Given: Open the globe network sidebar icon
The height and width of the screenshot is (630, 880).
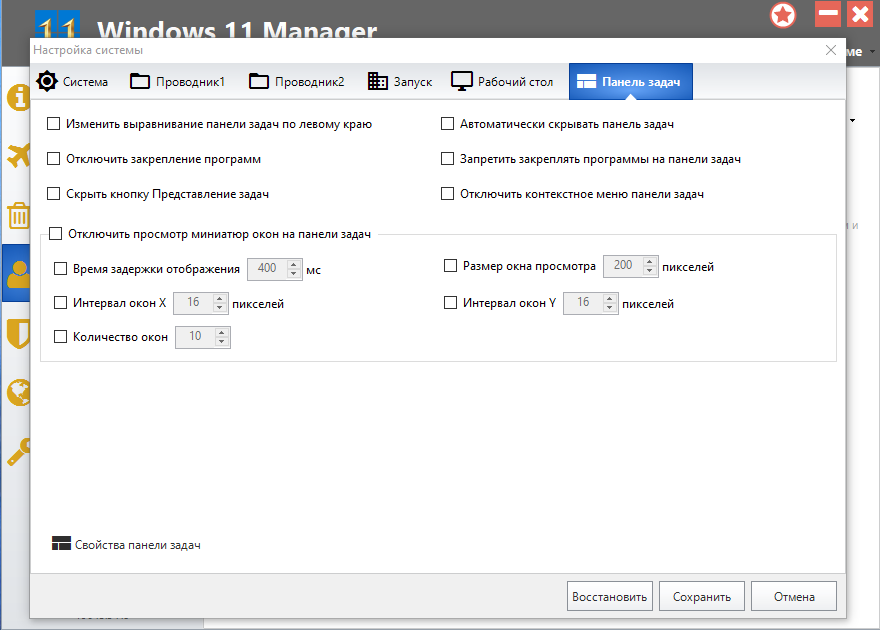Looking at the screenshot, I should coord(19,392).
